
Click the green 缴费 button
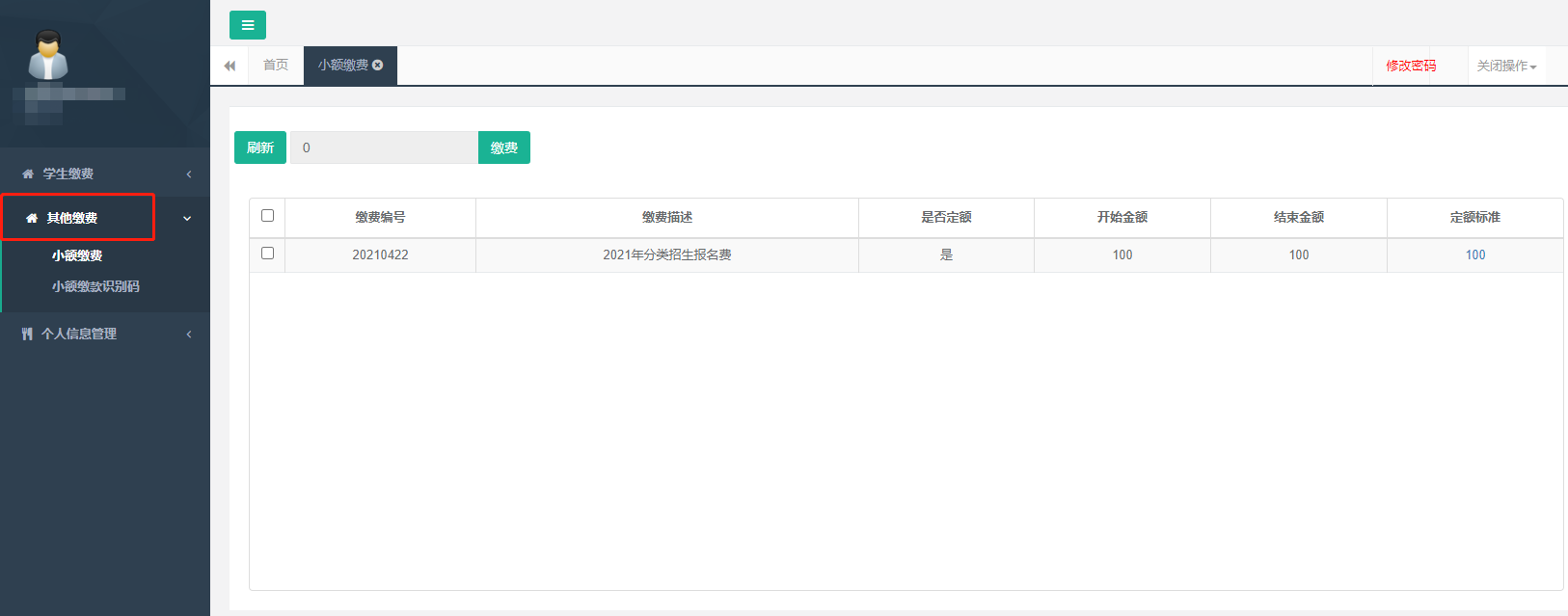coord(504,147)
